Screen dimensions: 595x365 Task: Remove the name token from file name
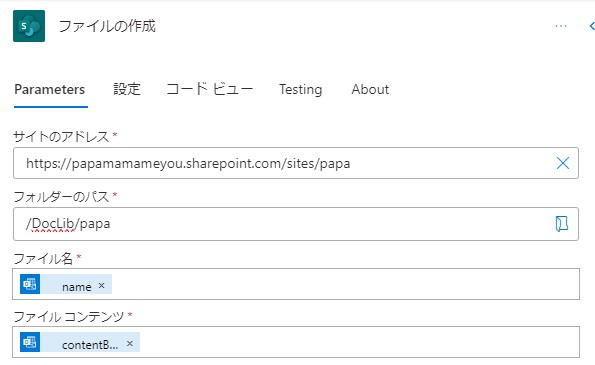[x=101, y=285]
